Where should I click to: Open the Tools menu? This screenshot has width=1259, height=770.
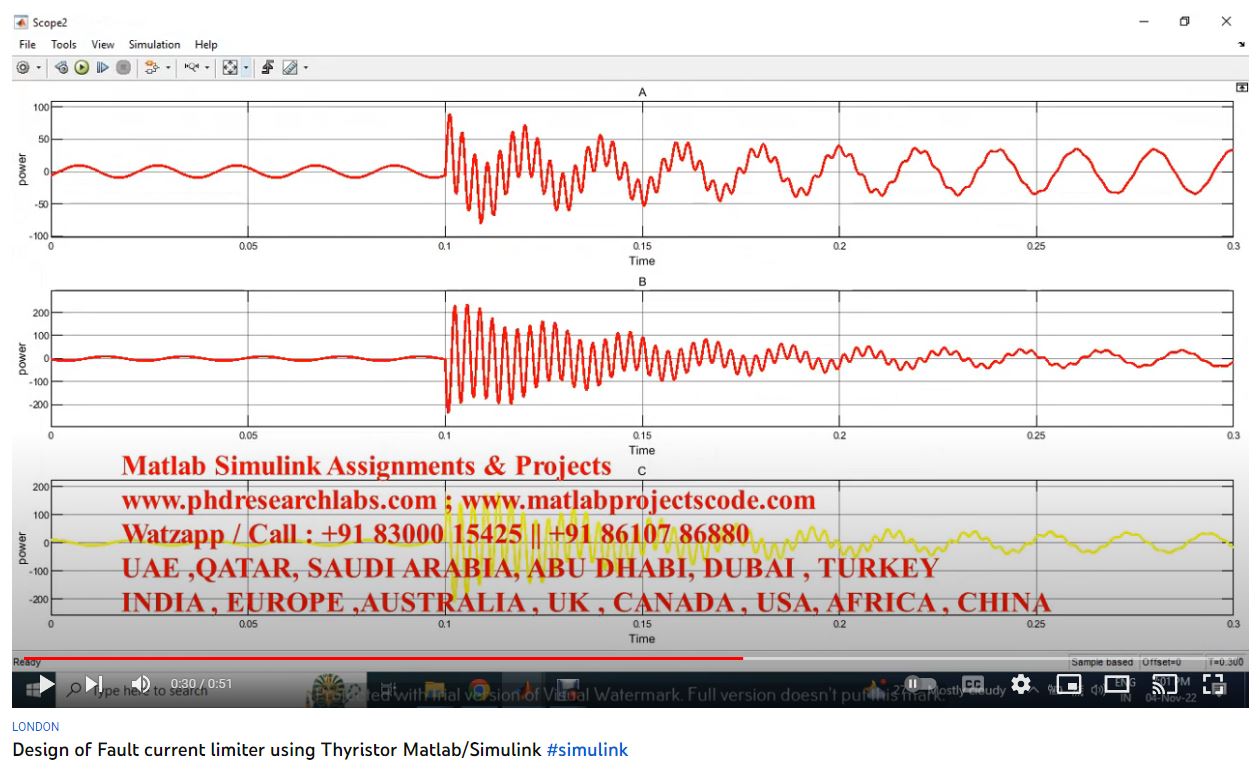click(64, 45)
